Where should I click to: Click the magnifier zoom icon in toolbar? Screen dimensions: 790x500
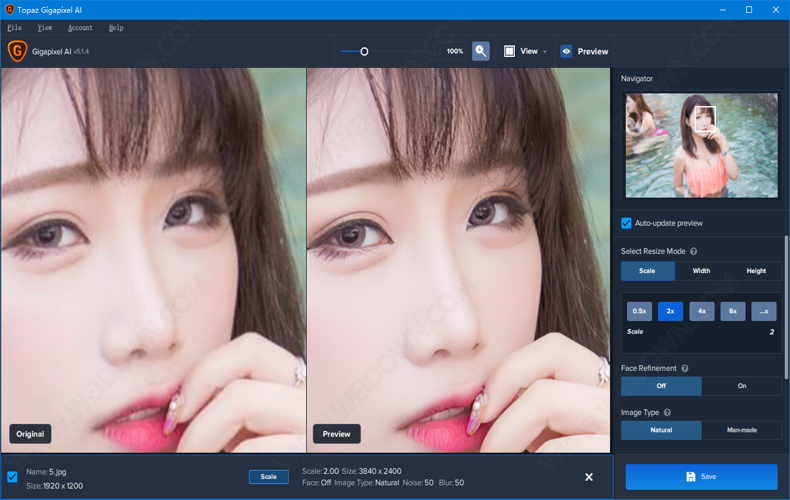click(481, 51)
